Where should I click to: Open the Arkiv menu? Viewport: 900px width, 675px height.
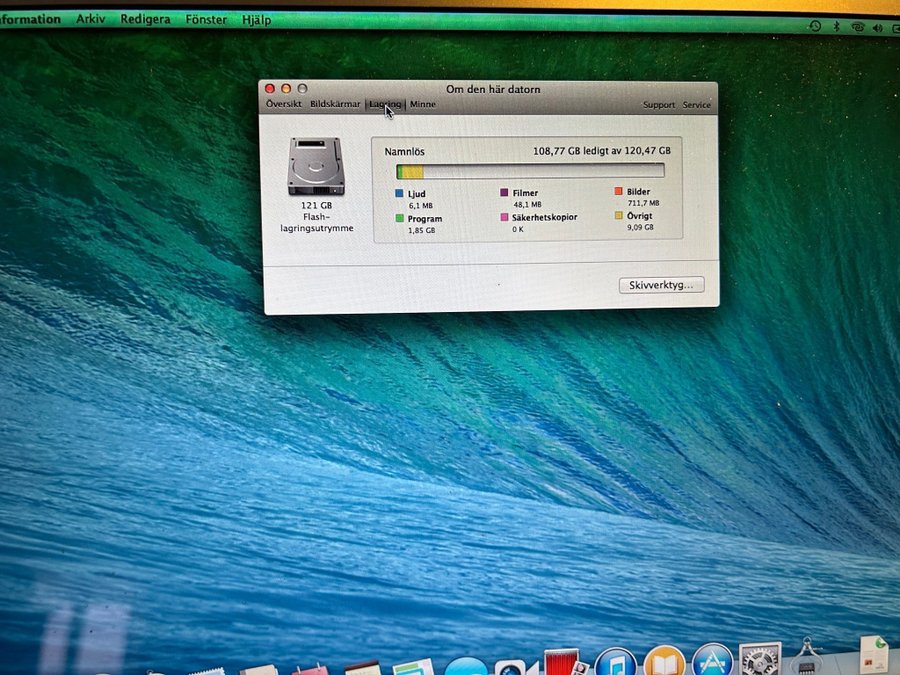pos(91,19)
